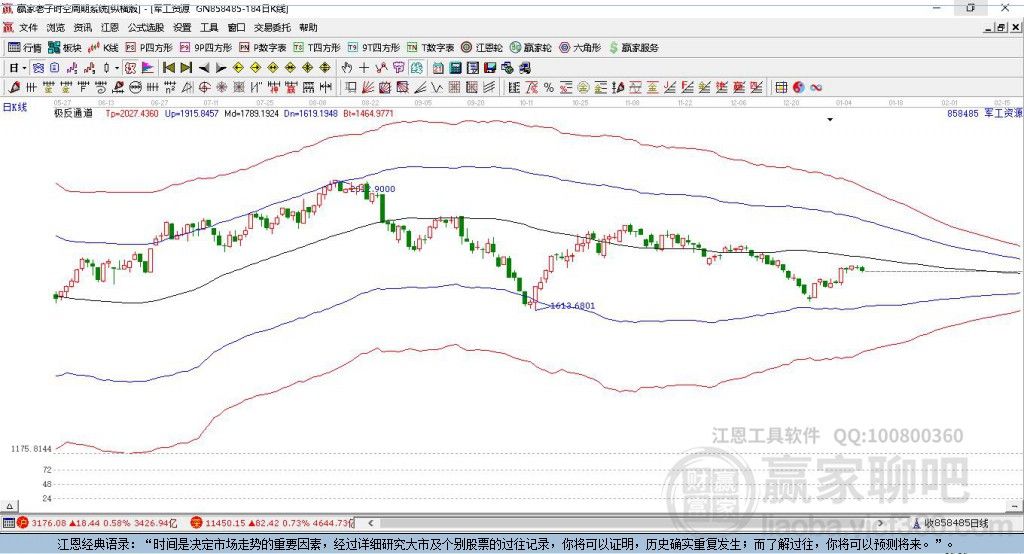Open the 江恩 menu
The height and width of the screenshot is (554, 1024).
pyautogui.click(x=110, y=27)
